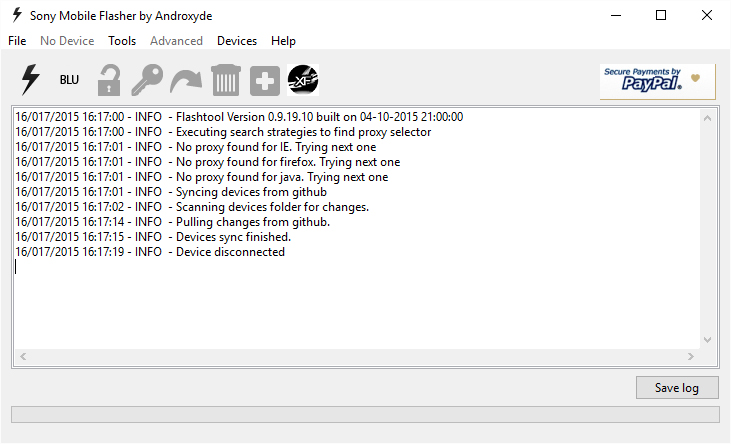Maximize the Sony Mobile Flasher window
Image resolution: width=731 pixels, height=444 pixels.
click(x=661, y=15)
